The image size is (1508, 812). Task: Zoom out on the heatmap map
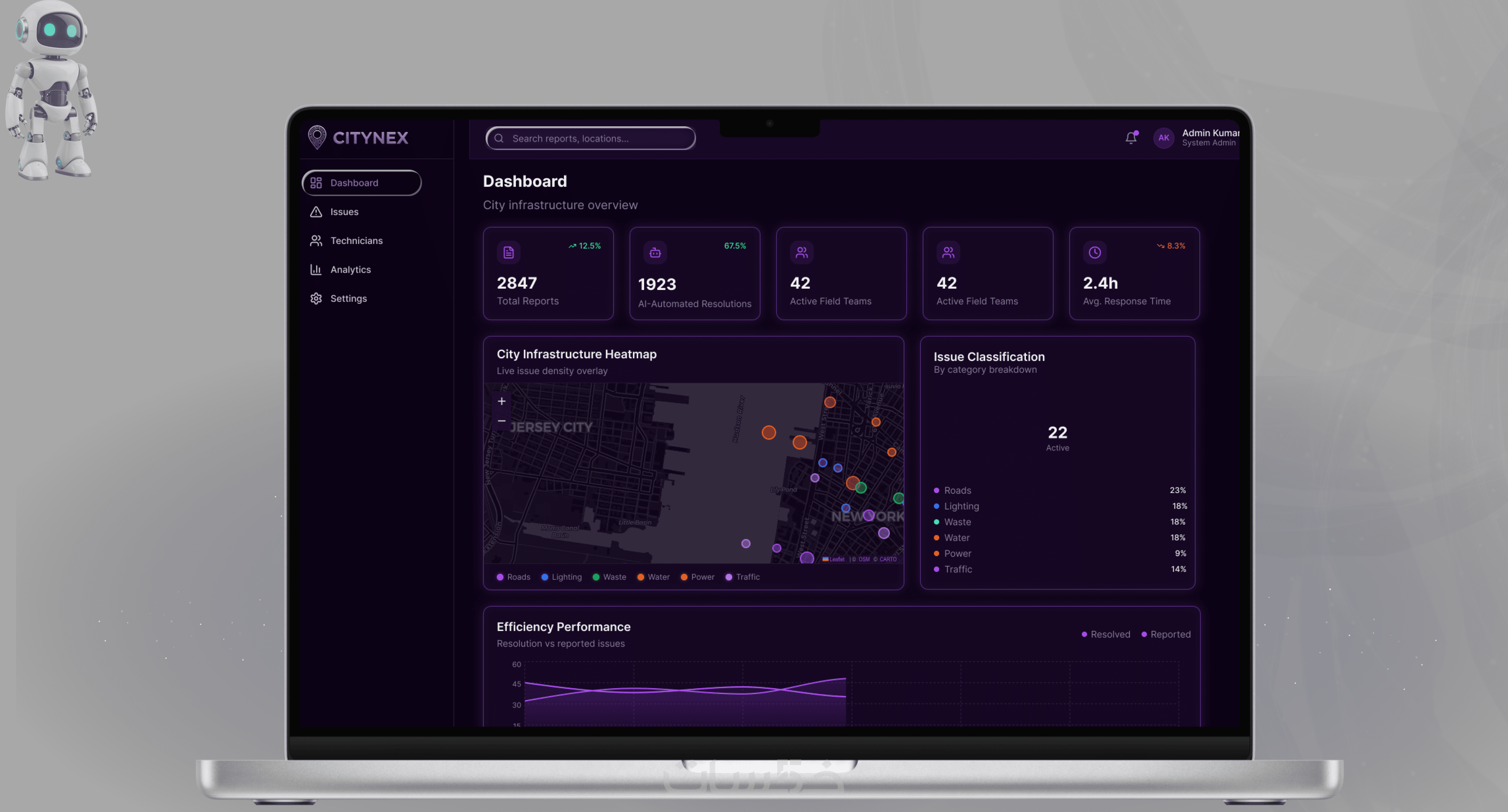[x=502, y=421]
